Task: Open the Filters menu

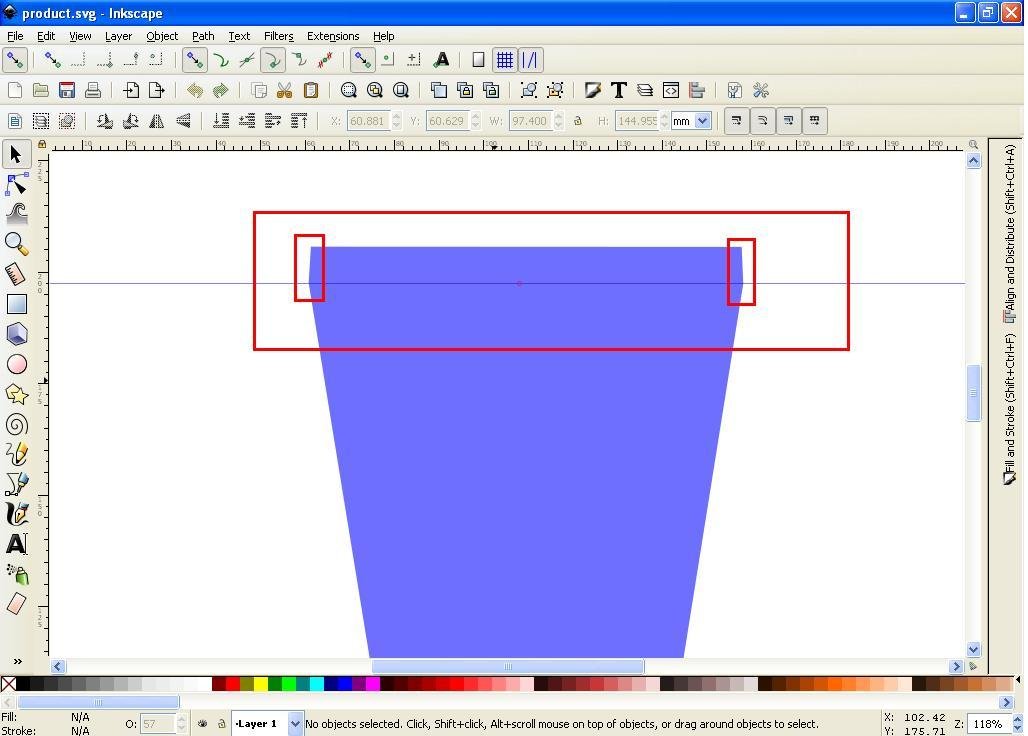Action: pos(278,36)
